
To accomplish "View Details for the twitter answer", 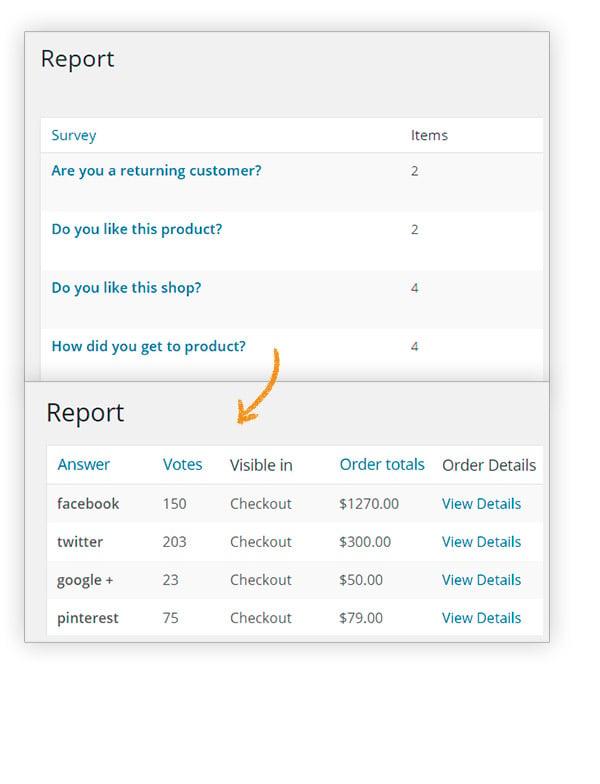I will point(481,542).
